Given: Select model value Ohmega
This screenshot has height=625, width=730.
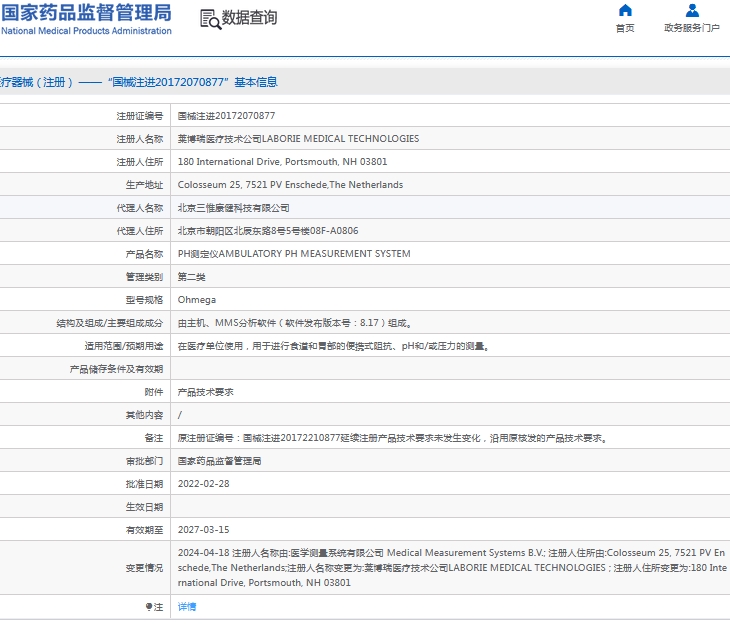Looking at the screenshot, I should [x=196, y=300].
